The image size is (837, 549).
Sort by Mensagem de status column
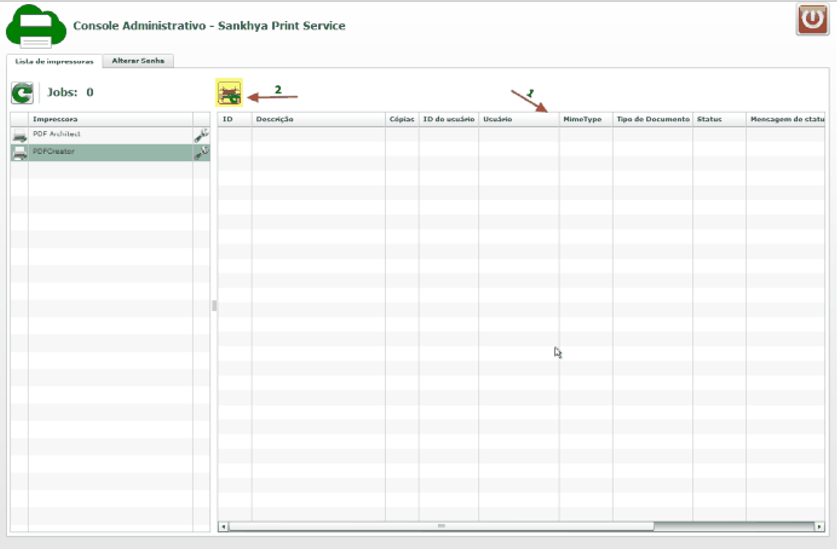(786, 119)
